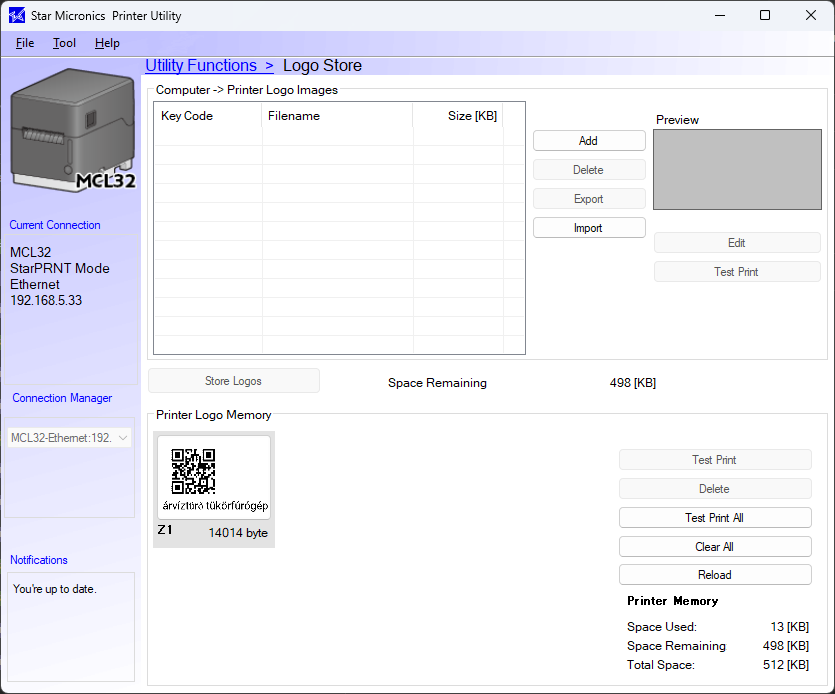Click the Current Connection heading
This screenshot has width=835, height=694.
55,225
